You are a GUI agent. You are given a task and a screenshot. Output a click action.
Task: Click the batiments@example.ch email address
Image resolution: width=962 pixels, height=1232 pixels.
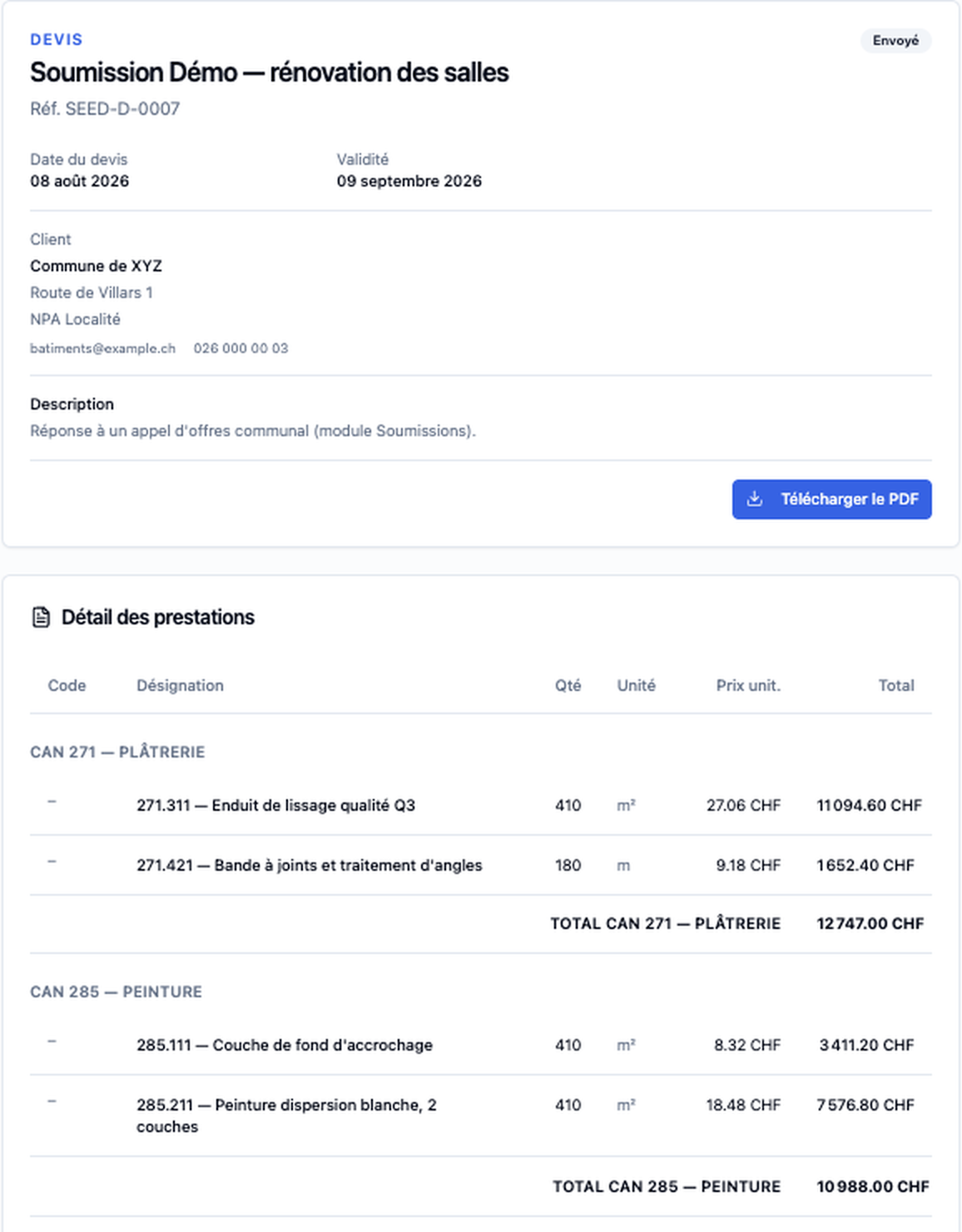103,349
